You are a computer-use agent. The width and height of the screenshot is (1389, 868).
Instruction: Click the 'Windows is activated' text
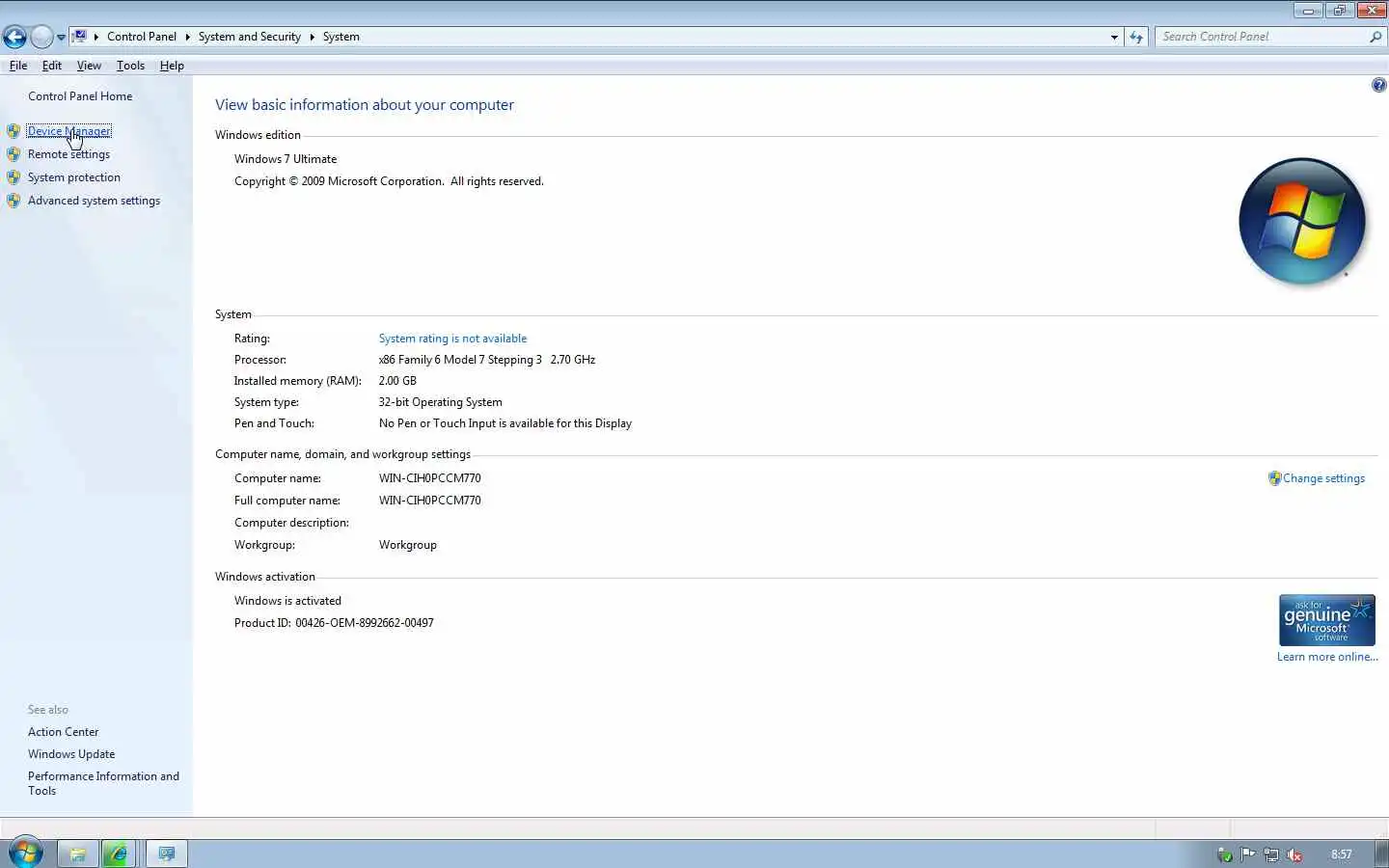point(287,601)
